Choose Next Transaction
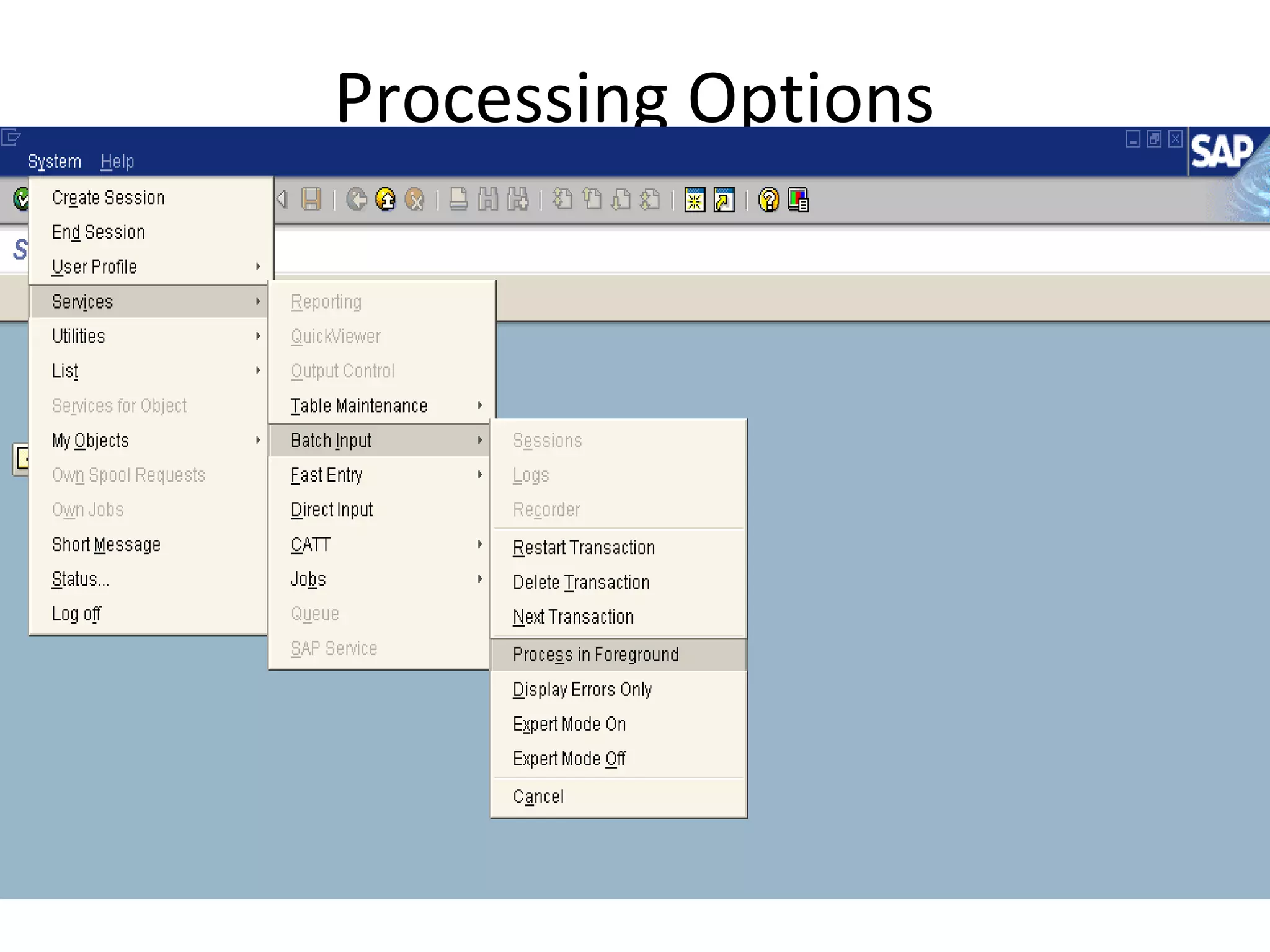Screen dimensions: 1270x952 tap(618, 617)
